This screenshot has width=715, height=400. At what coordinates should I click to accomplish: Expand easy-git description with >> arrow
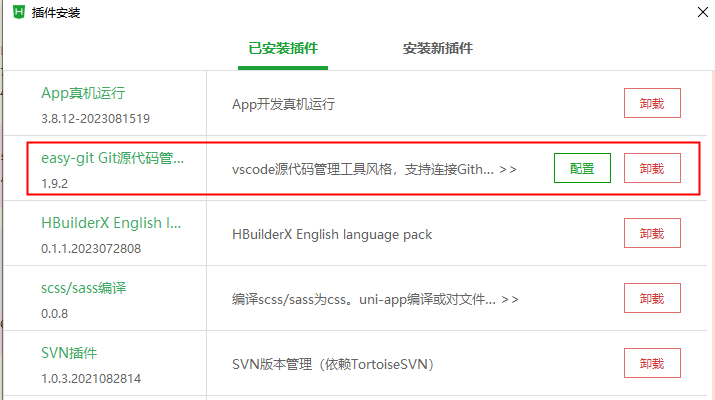click(508, 170)
